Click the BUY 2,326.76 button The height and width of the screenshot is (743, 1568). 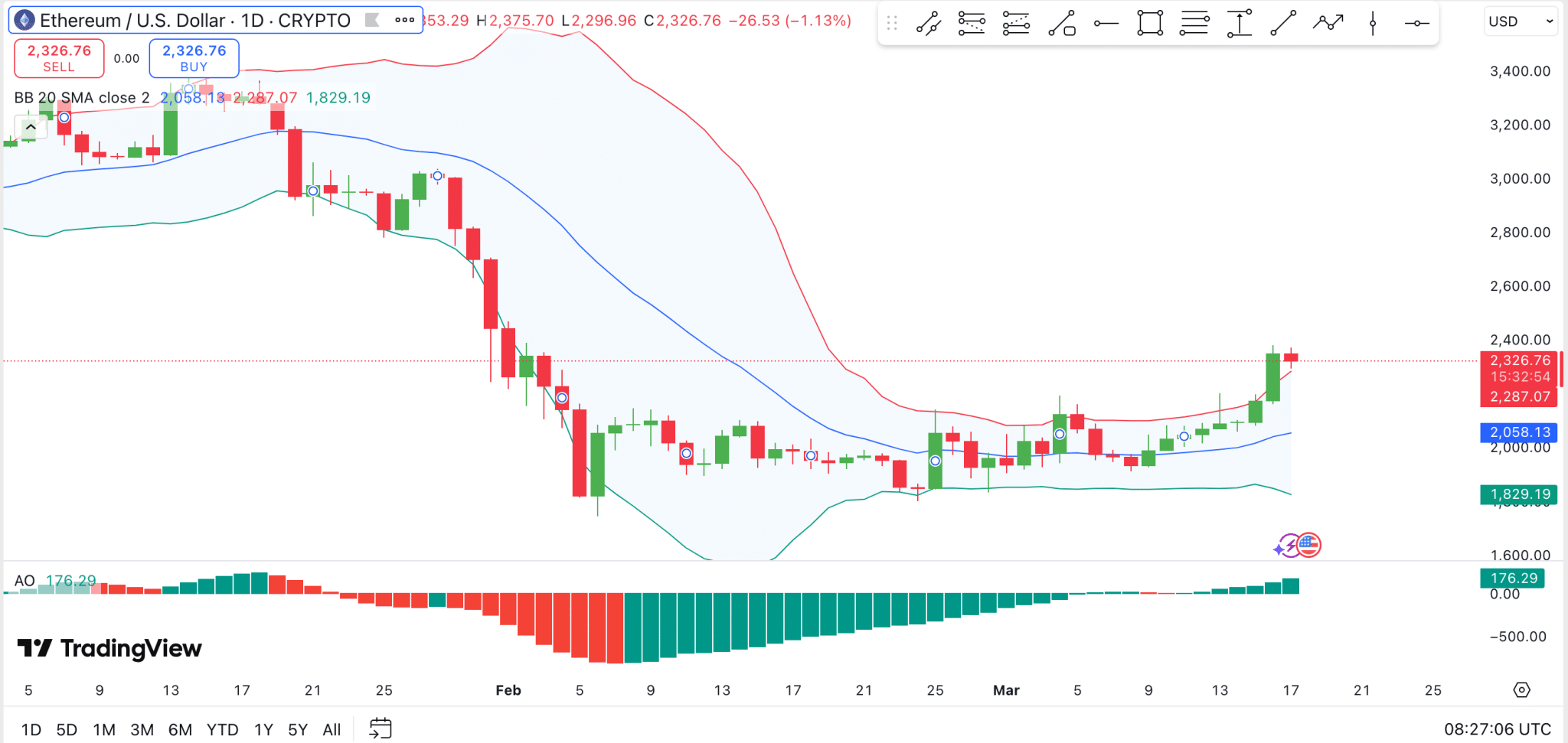coord(194,58)
